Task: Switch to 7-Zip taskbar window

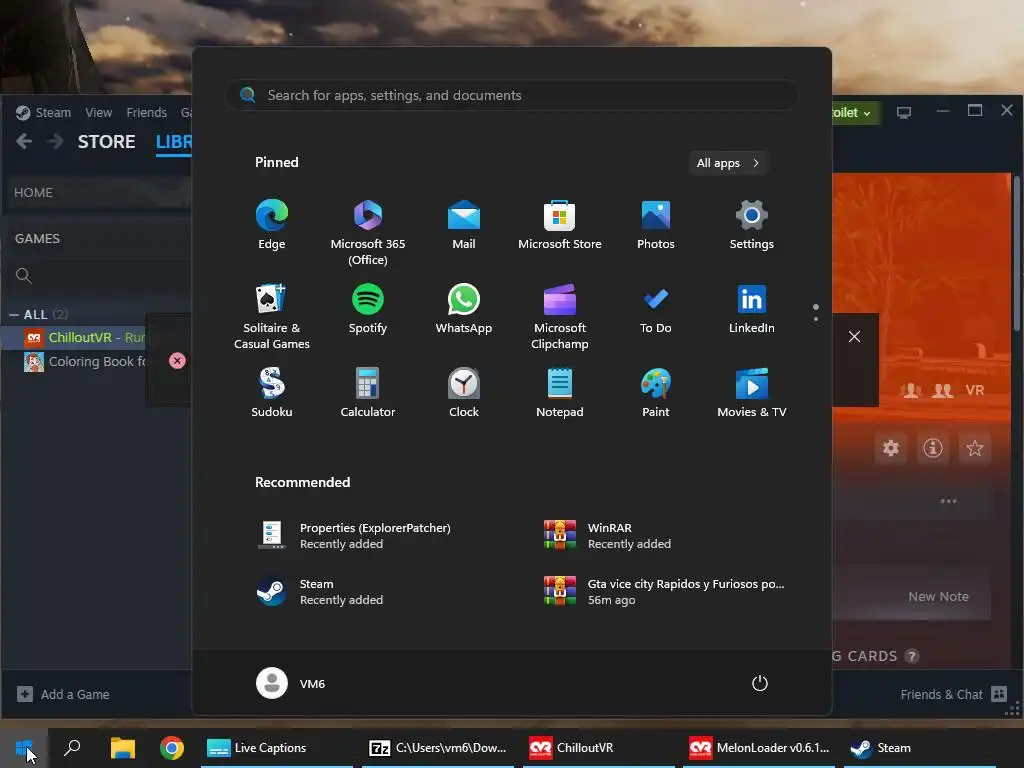Action: click(x=438, y=748)
